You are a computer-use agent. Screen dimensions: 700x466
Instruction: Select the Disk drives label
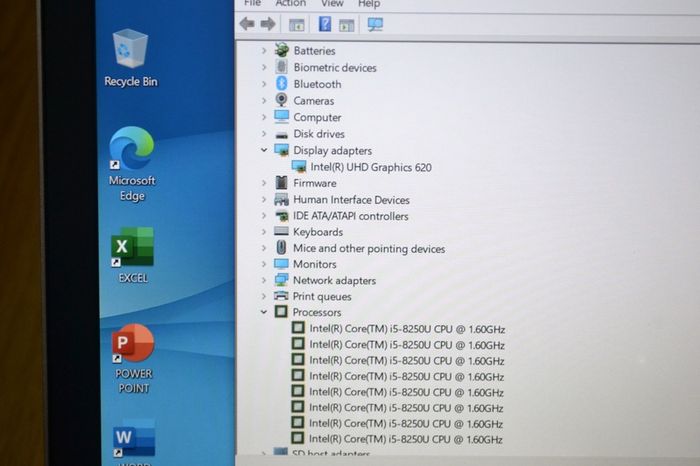(x=319, y=134)
